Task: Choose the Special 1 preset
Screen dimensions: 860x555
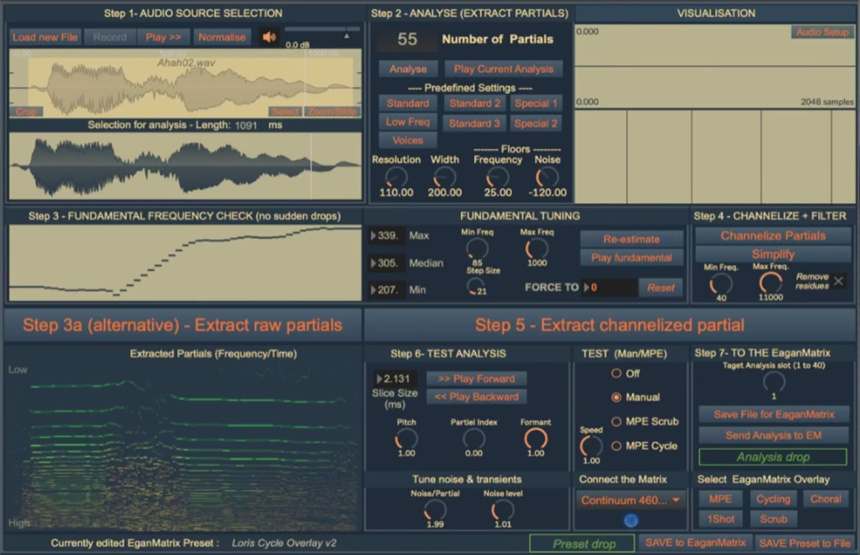Action: click(x=536, y=103)
